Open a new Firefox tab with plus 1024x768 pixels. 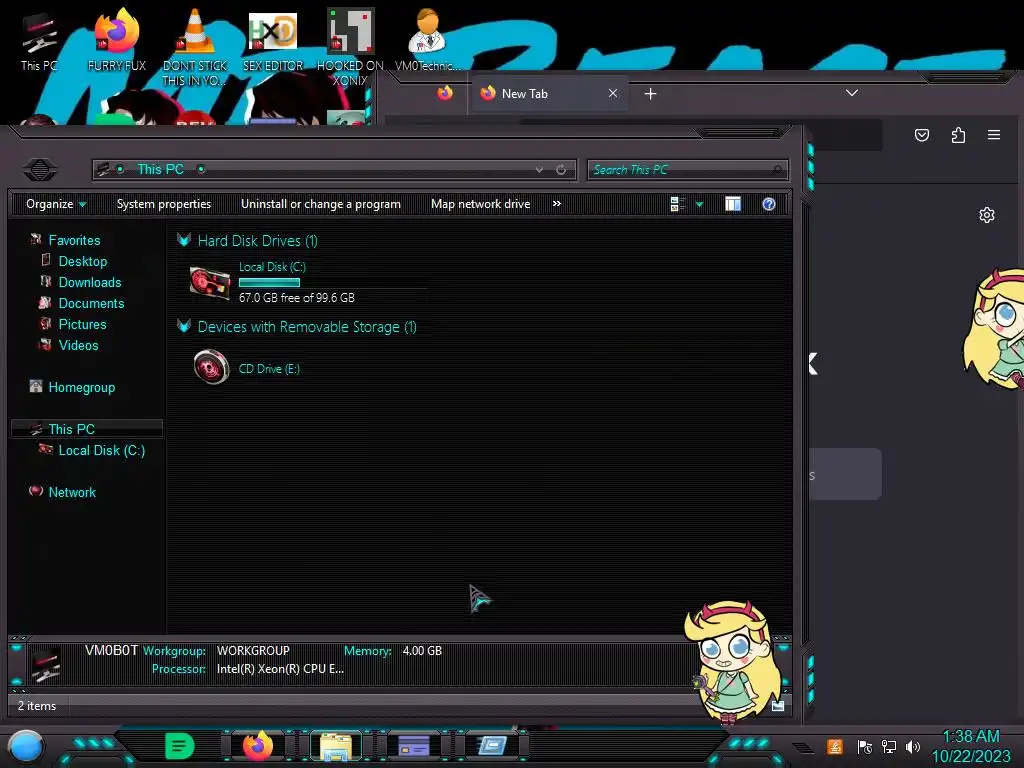[650, 94]
